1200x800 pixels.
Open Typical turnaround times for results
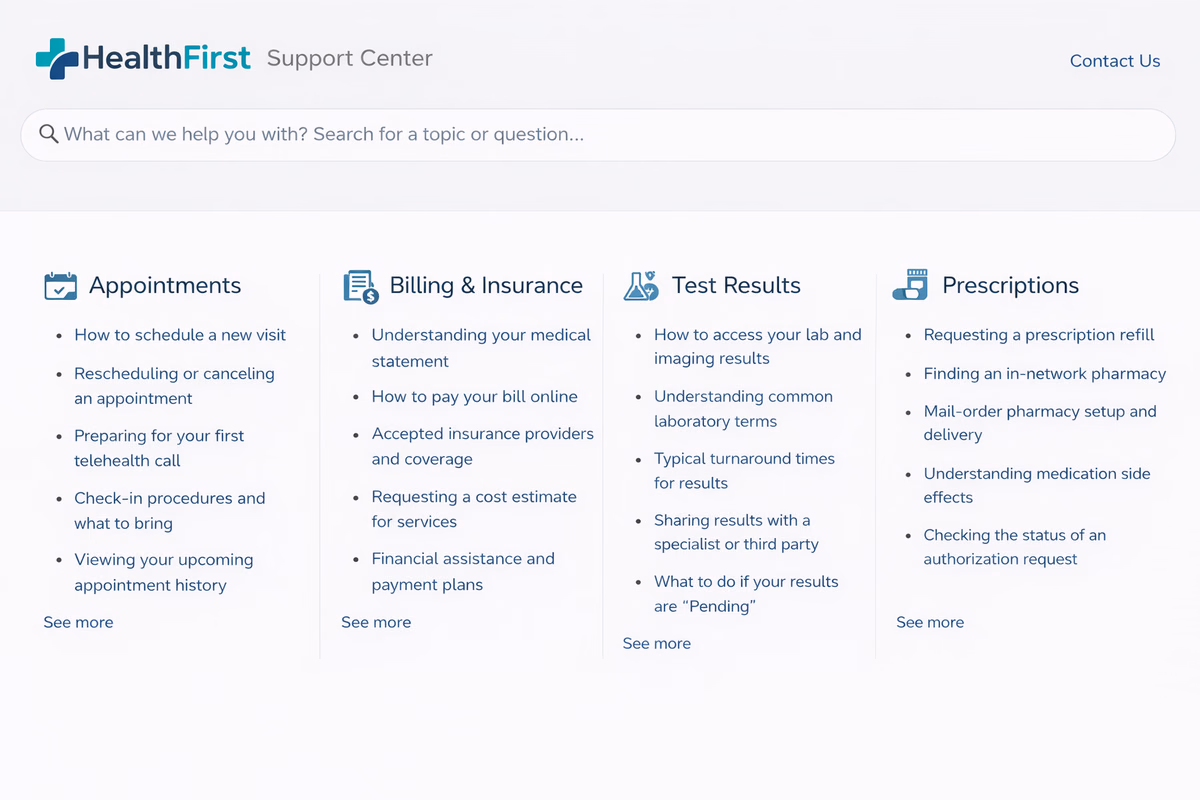[x=744, y=471]
